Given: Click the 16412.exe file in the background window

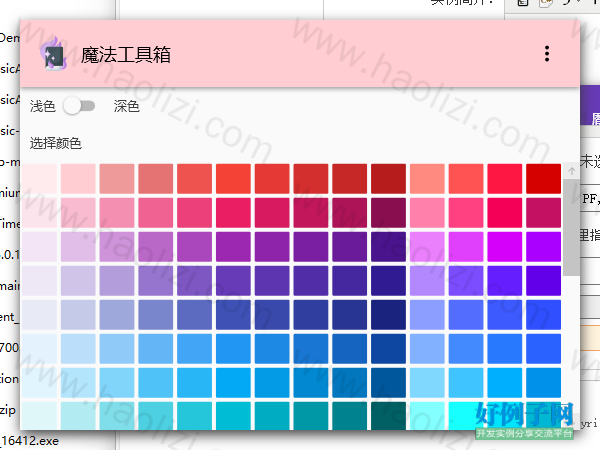Looking at the screenshot, I should tap(29, 441).
